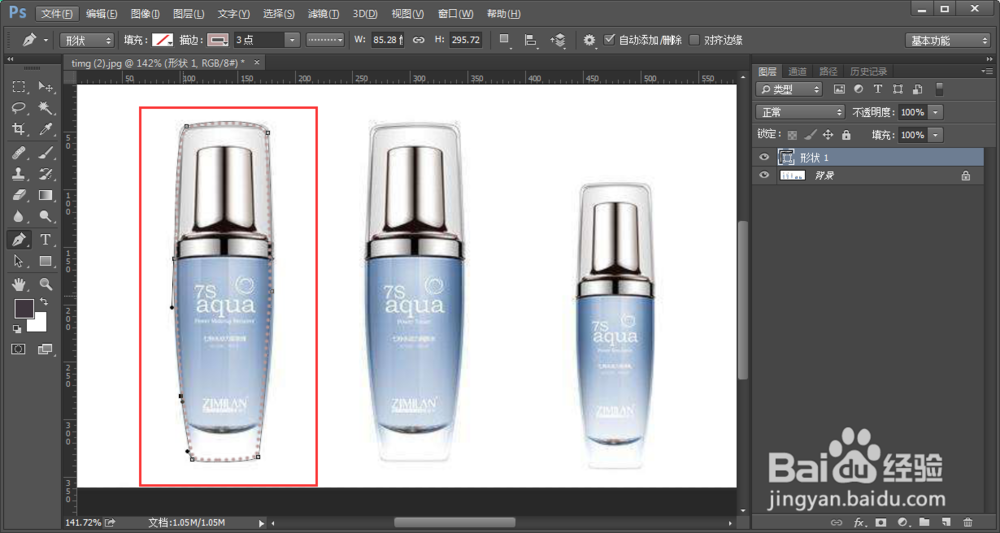Open Layers panel flyout menu

tap(987, 71)
